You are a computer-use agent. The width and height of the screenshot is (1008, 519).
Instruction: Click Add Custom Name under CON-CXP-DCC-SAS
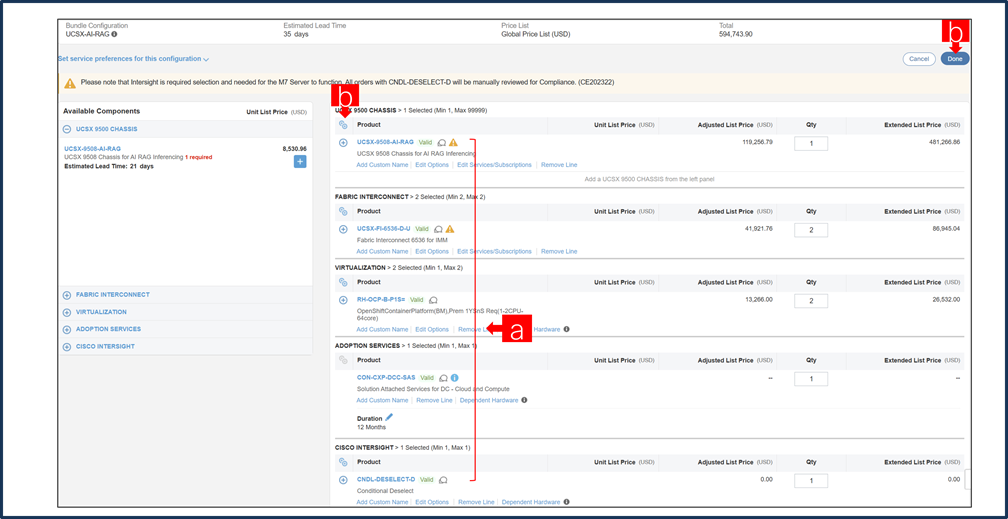pyautogui.click(x=382, y=400)
